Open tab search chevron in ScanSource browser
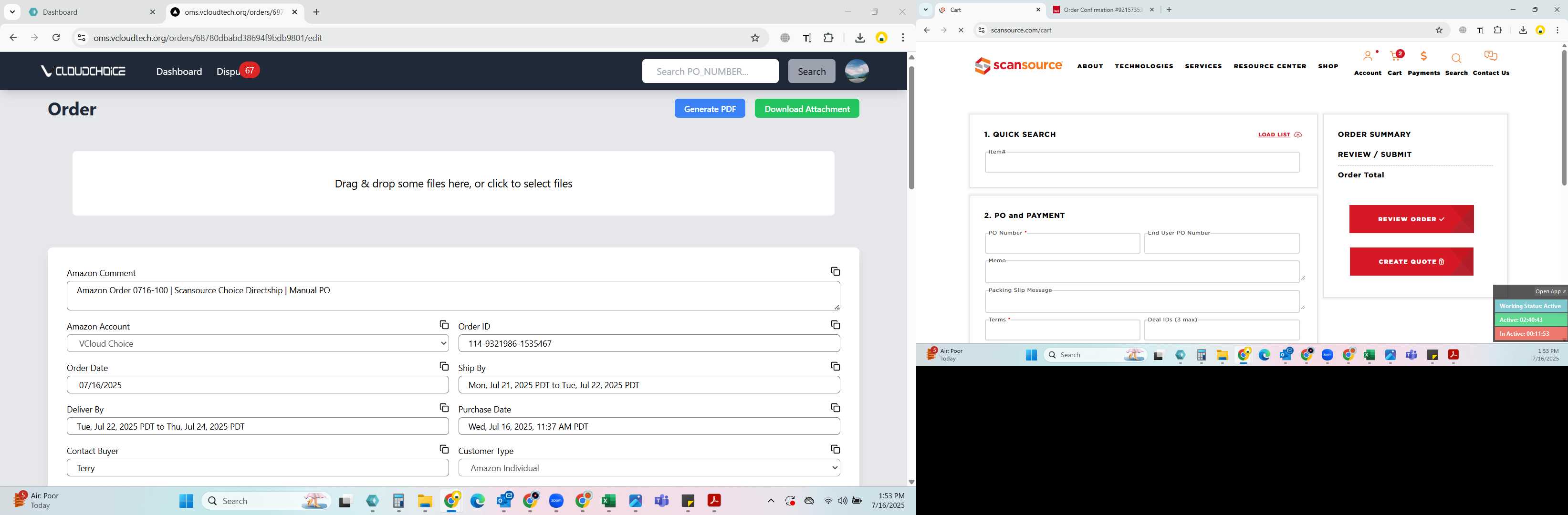Image resolution: width=1568 pixels, height=515 pixels. point(925,10)
